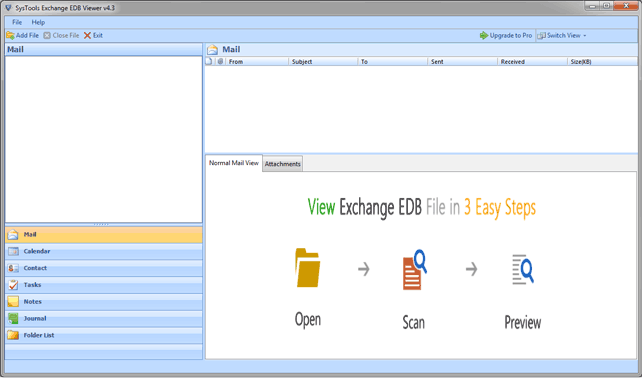Select the Journal navigation label
This screenshot has height=378, width=642.
pos(35,319)
